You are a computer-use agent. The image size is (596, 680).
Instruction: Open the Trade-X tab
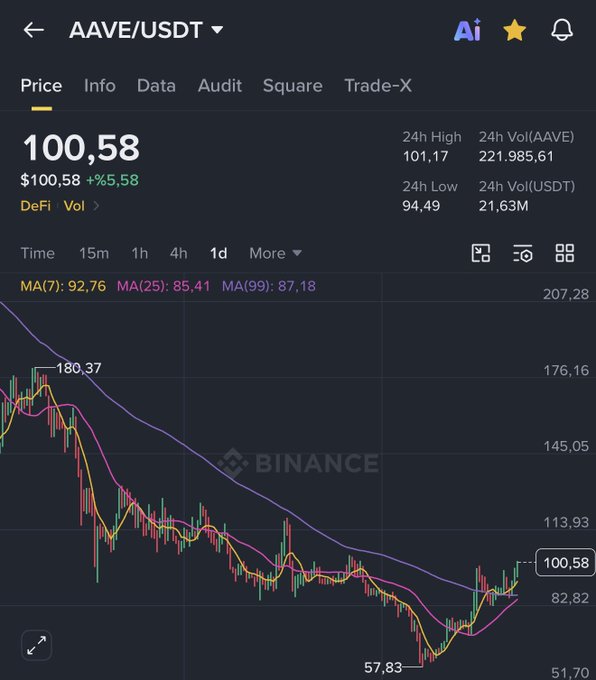click(378, 86)
